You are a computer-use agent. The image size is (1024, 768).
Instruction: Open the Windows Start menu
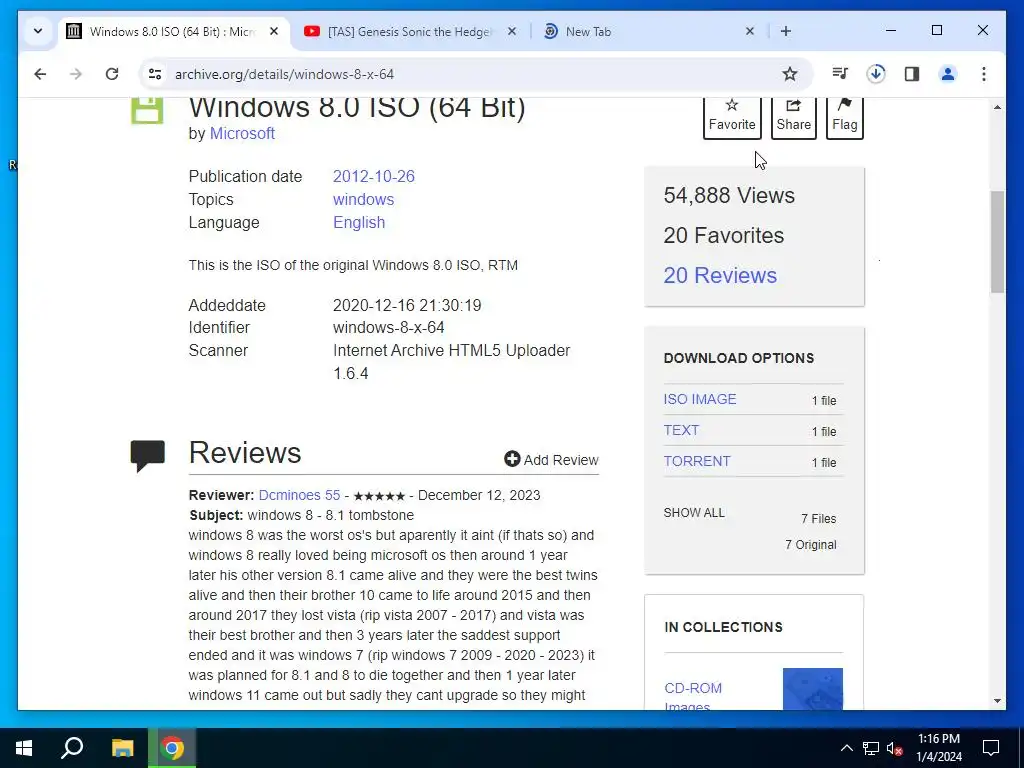point(24,748)
